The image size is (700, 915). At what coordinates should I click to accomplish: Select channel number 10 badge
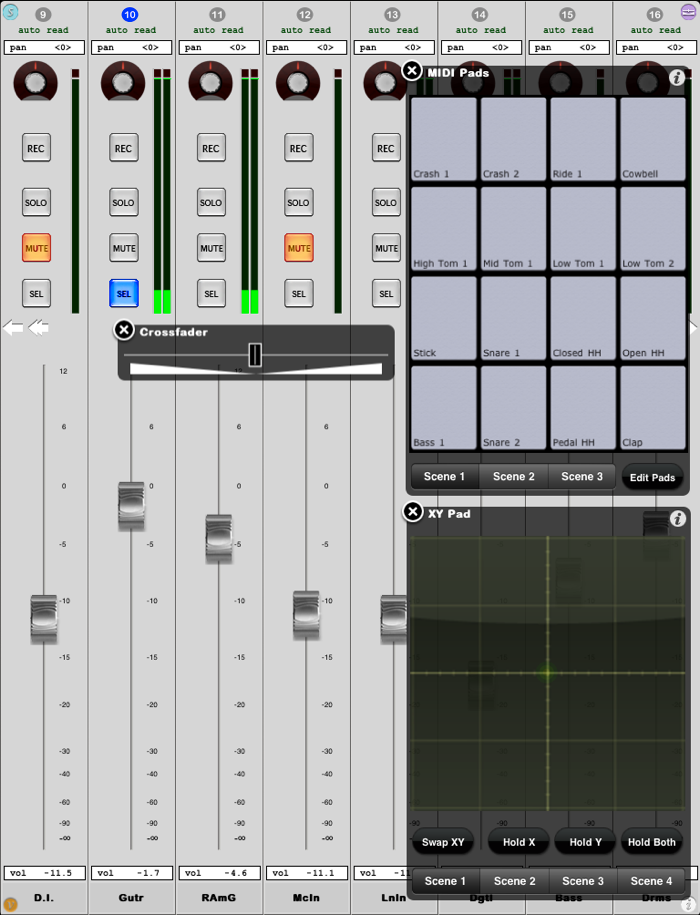coord(130,15)
